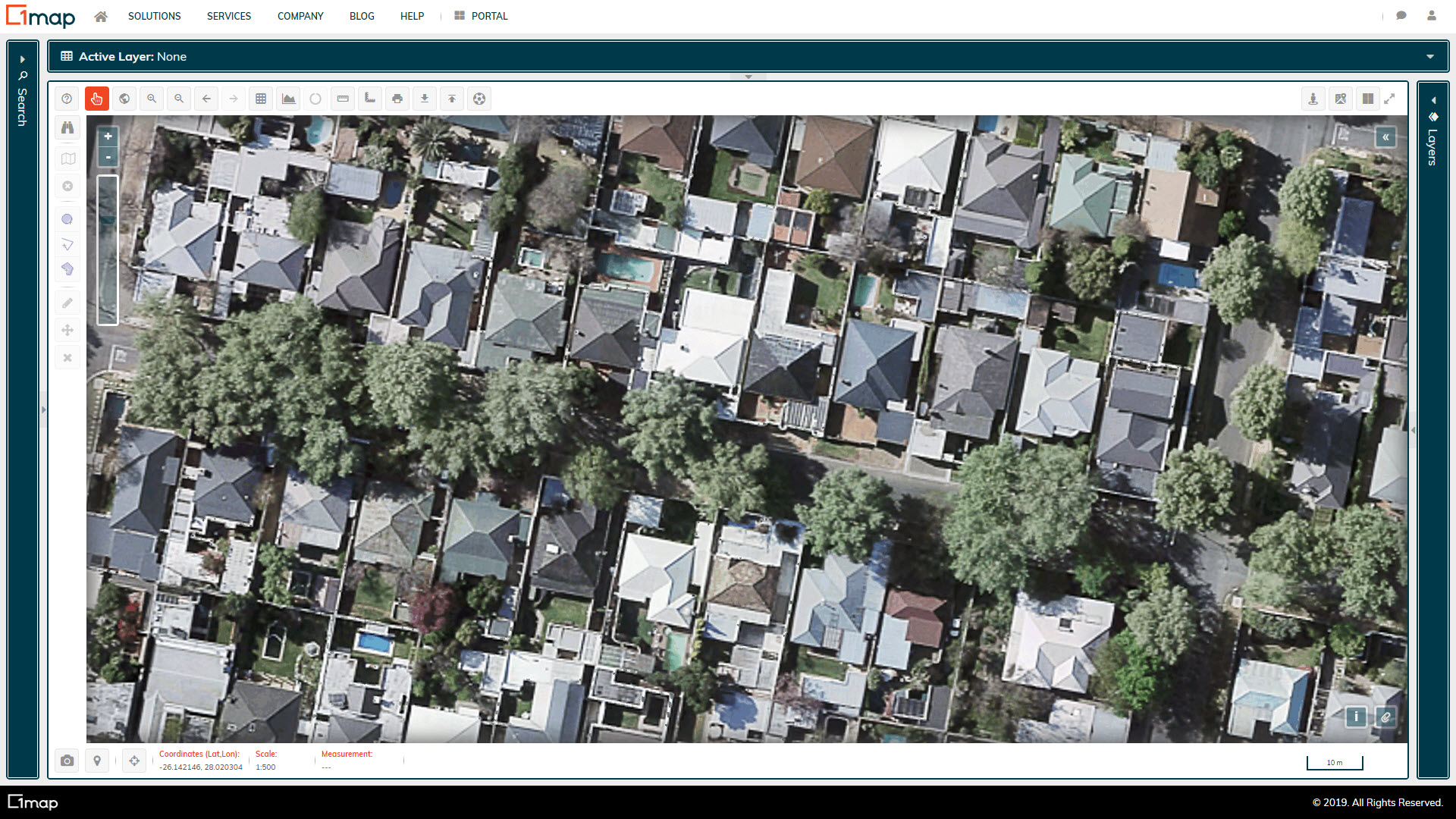Click the home icon in navigation
This screenshot has width=1456, height=819.
101,16
